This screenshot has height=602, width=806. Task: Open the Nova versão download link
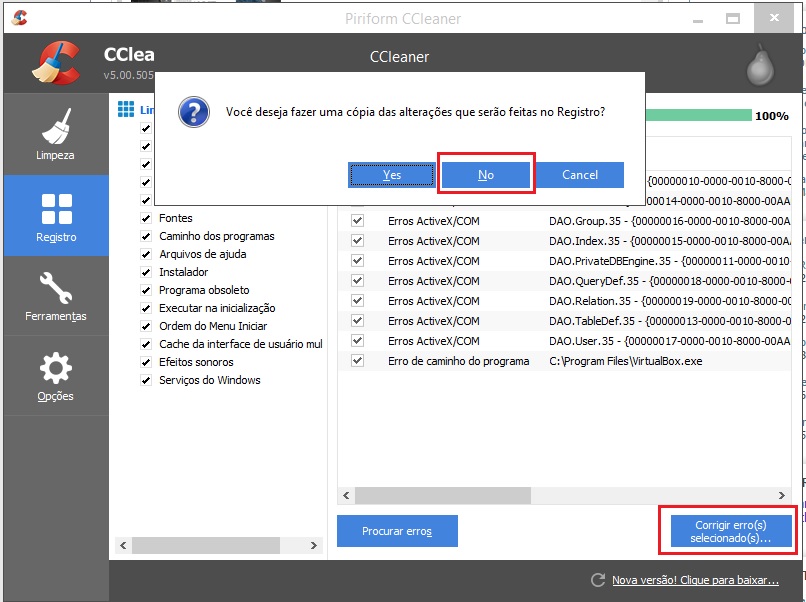point(695,580)
